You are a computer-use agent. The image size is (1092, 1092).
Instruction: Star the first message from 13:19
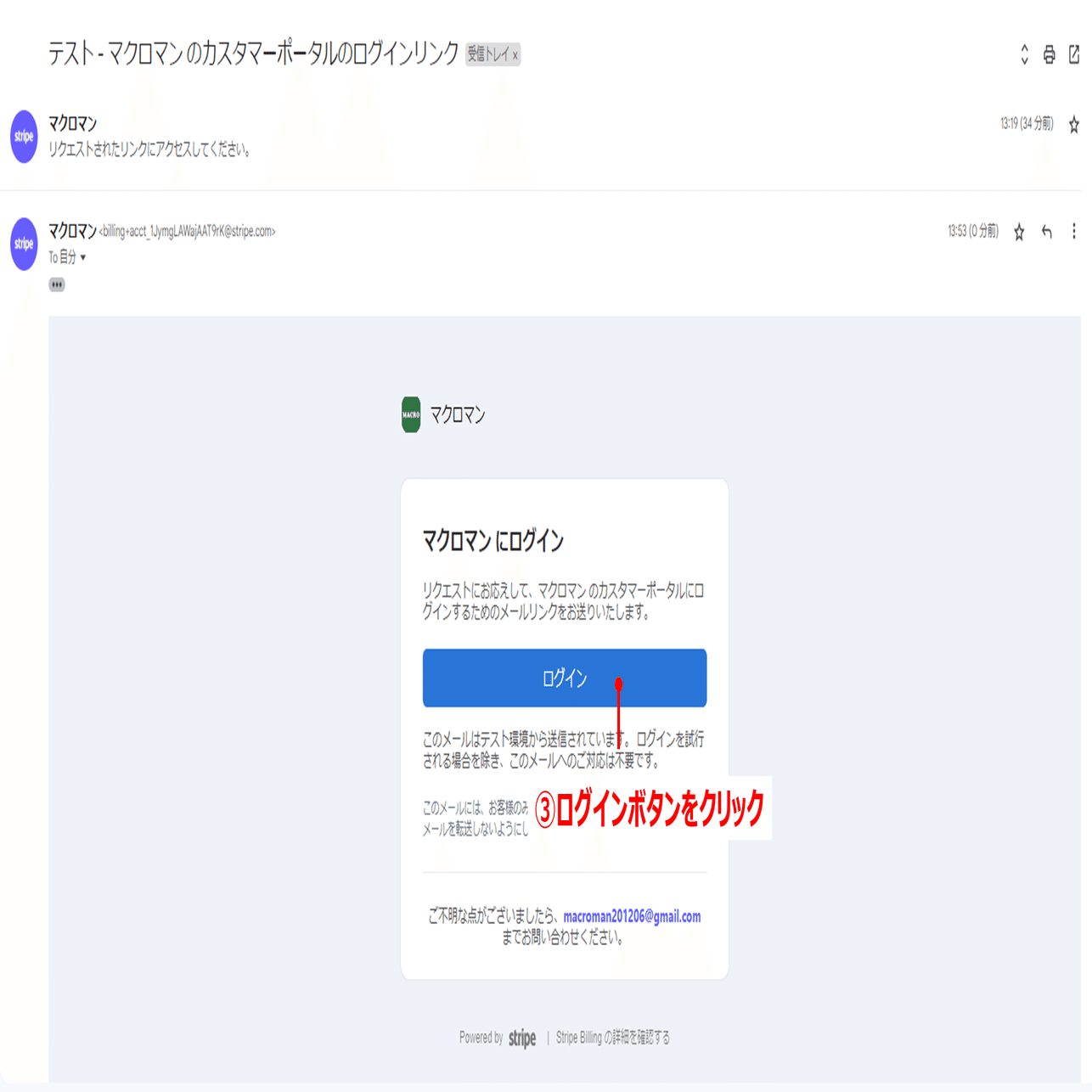(x=1074, y=125)
